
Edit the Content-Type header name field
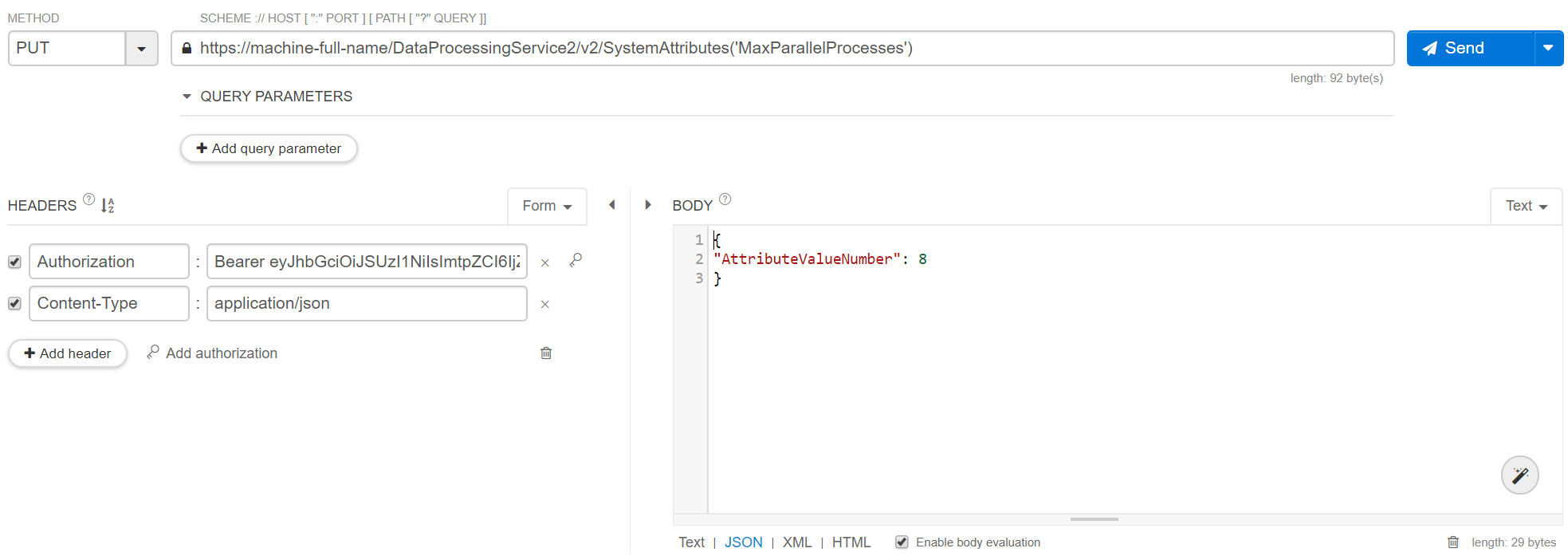coord(109,303)
